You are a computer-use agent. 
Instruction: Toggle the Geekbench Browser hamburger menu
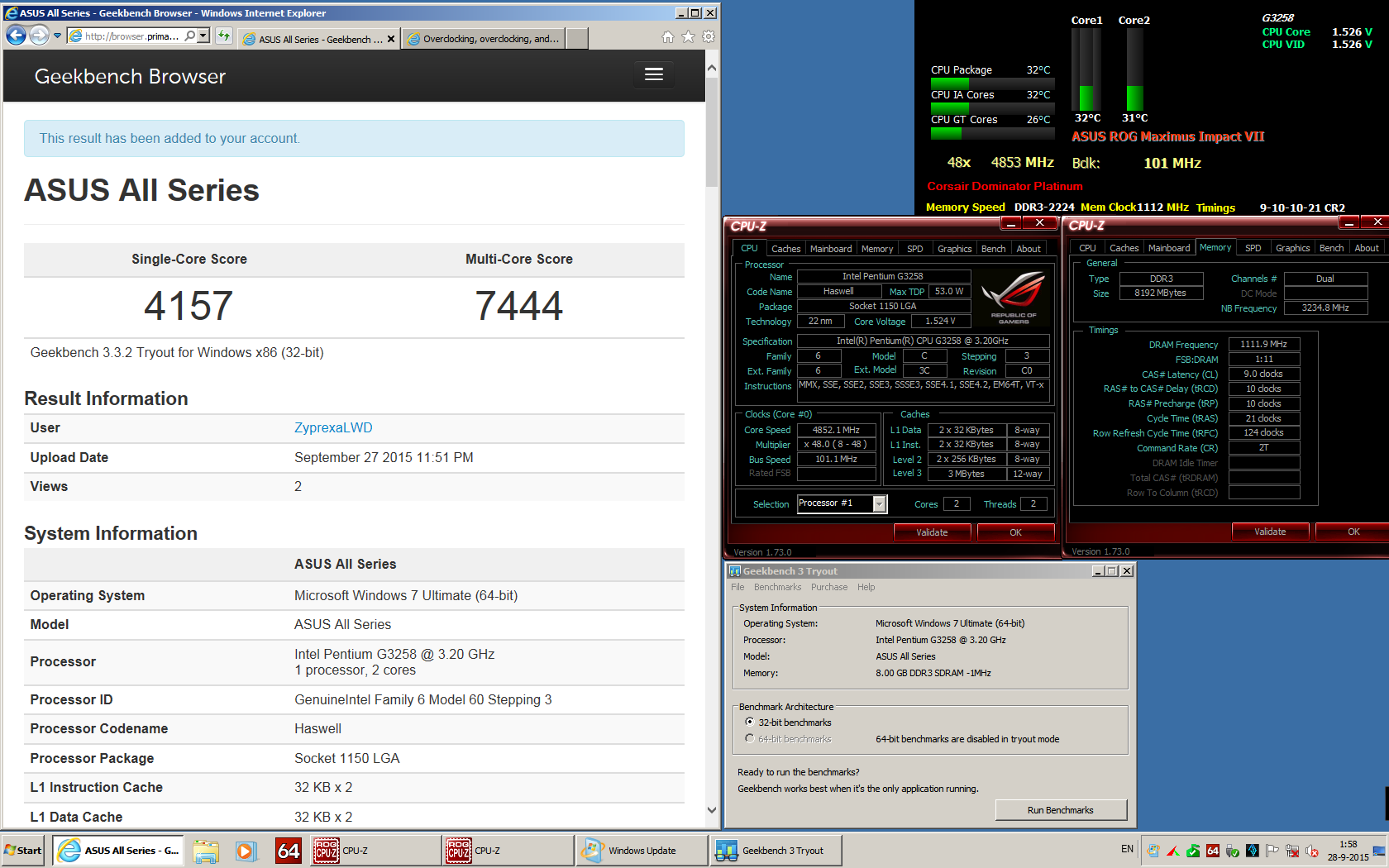[x=654, y=74]
